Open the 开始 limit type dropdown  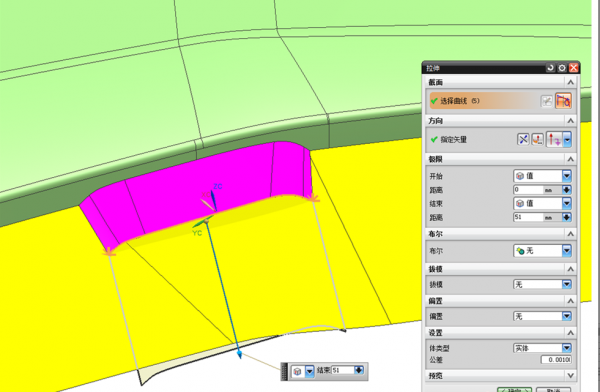(x=542, y=176)
